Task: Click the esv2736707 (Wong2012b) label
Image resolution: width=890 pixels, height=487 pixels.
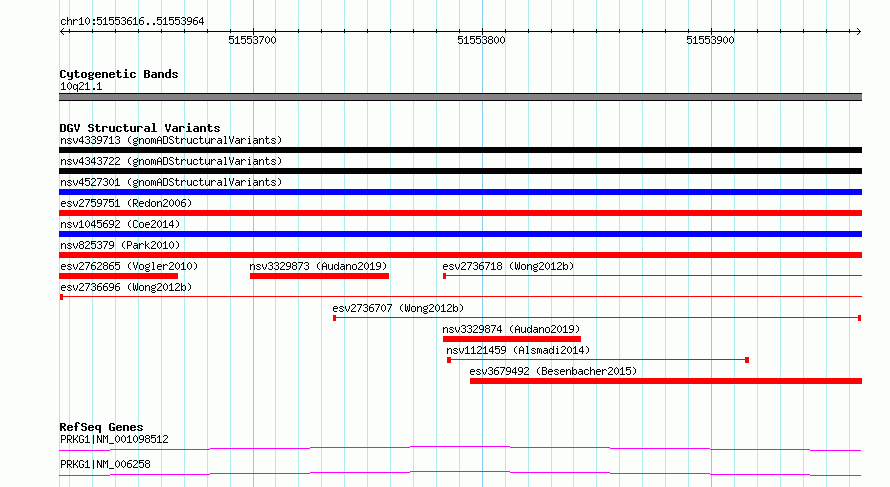Action: (398, 308)
